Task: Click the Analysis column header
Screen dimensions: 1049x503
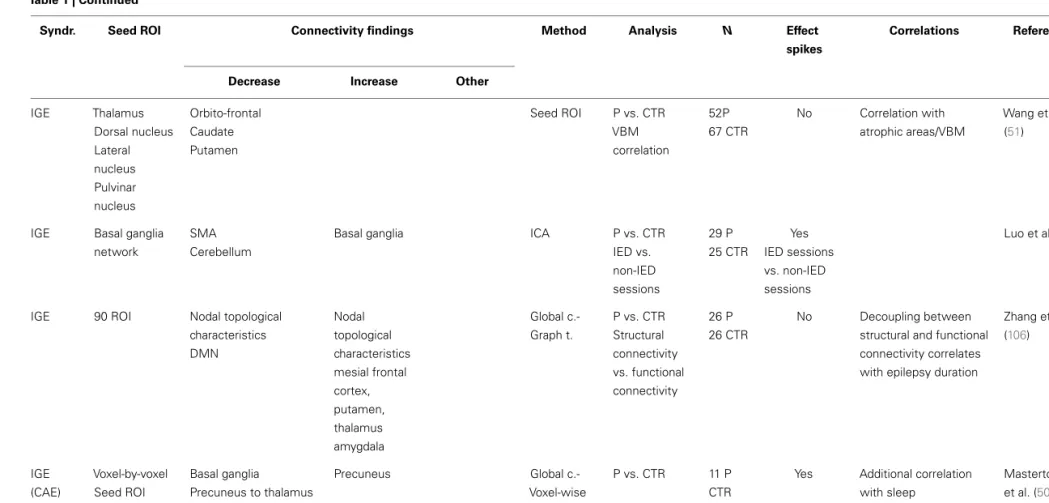Action: (x=652, y=31)
